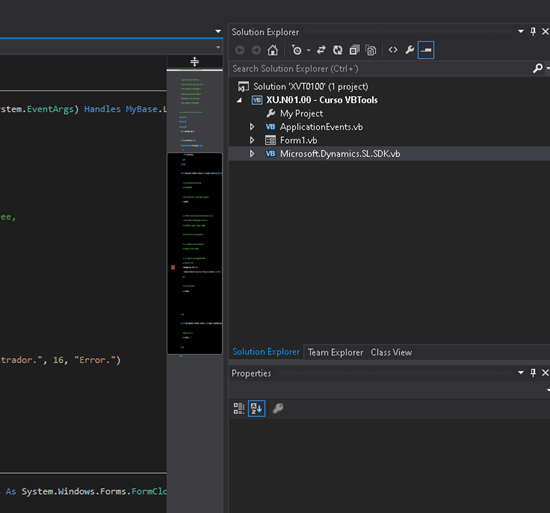The width and height of the screenshot is (550, 513).
Task: Expand Form1.vb node
Action: tap(252, 140)
